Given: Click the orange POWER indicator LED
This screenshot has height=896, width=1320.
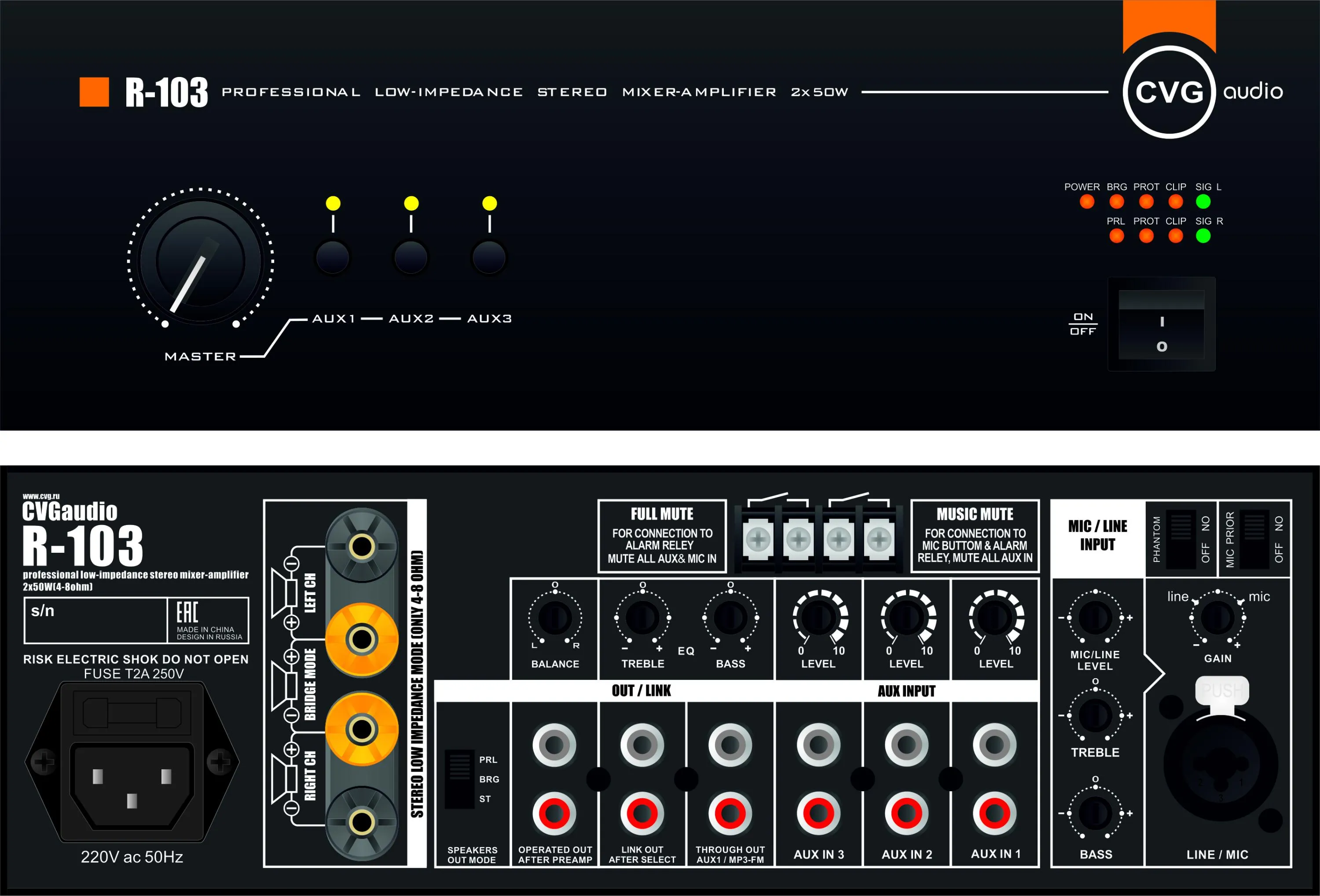Looking at the screenshot, I should tap(1086, 202).
